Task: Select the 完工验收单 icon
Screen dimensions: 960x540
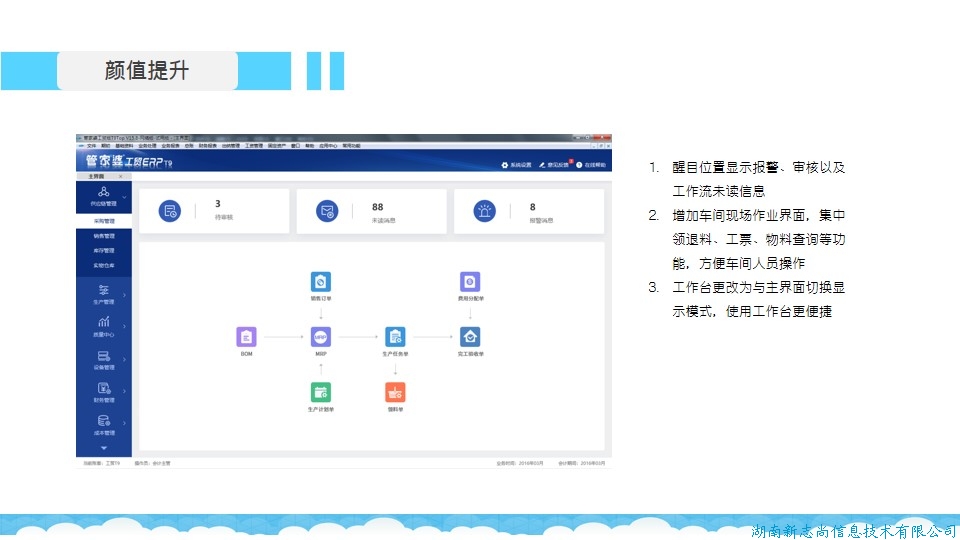Action: click(470, 337)
